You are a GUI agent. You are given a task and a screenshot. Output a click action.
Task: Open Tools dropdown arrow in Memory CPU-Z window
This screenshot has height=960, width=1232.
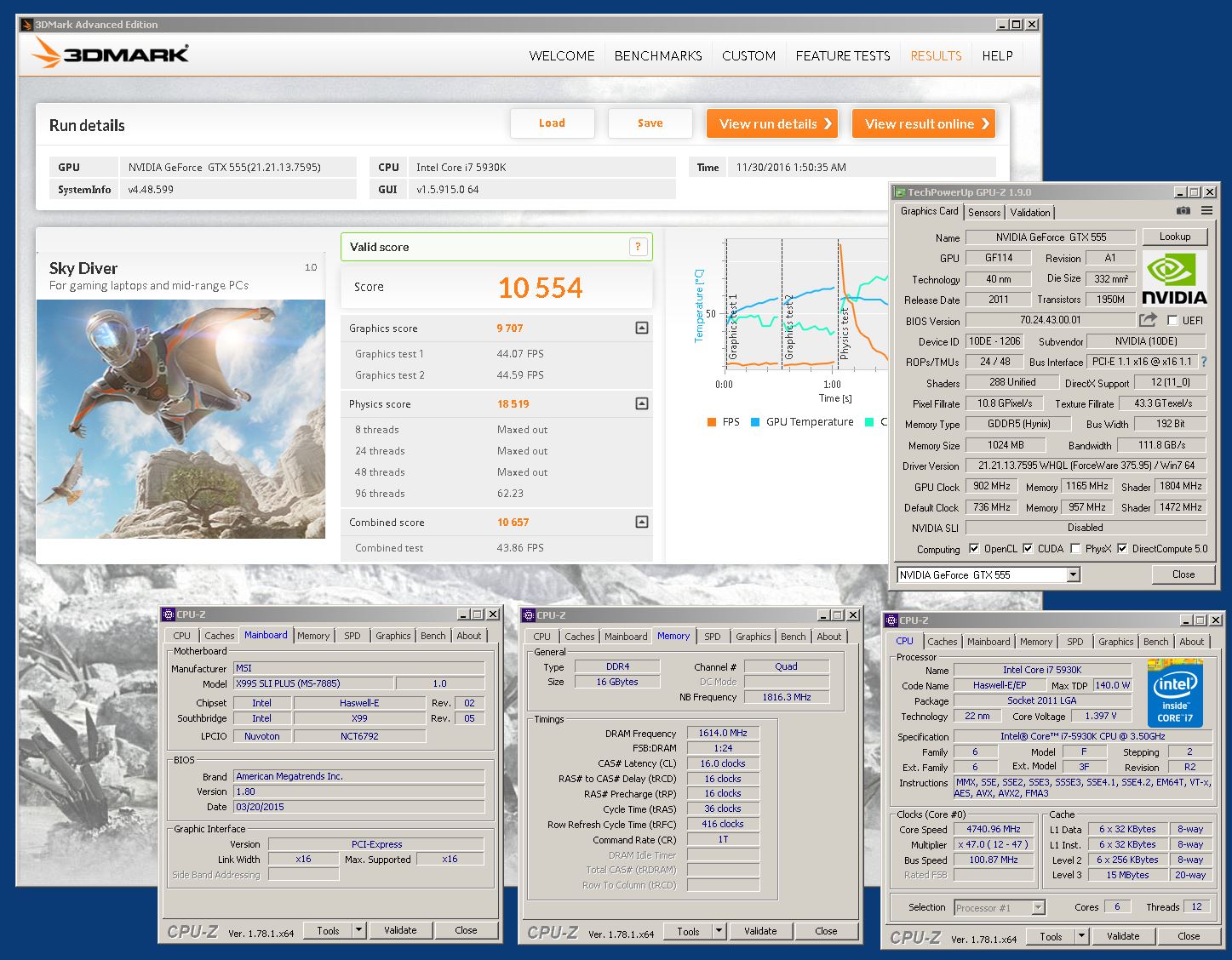[719, 931]
